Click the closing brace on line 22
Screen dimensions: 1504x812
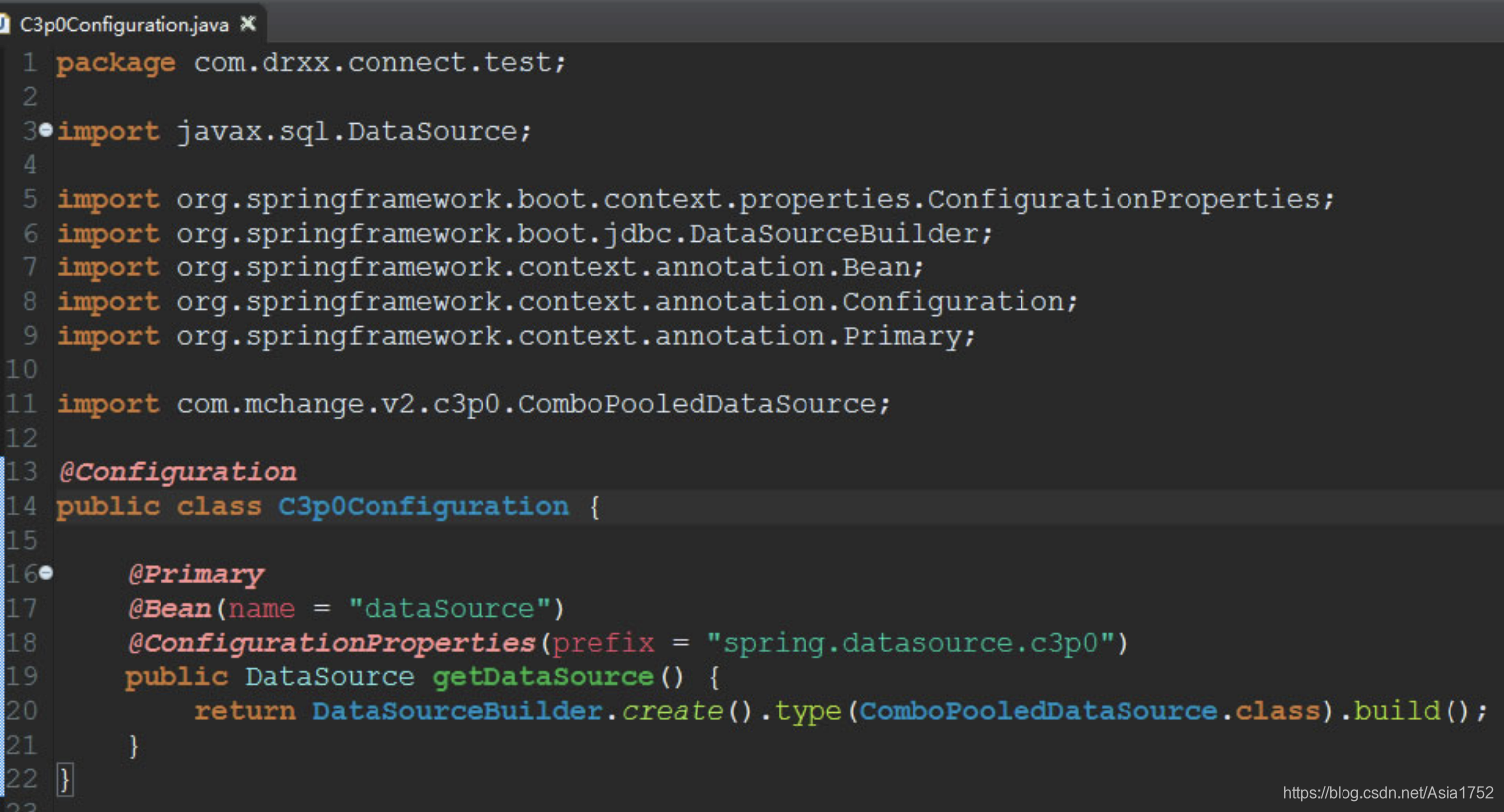pyautogui.click(x=64, y=779)
